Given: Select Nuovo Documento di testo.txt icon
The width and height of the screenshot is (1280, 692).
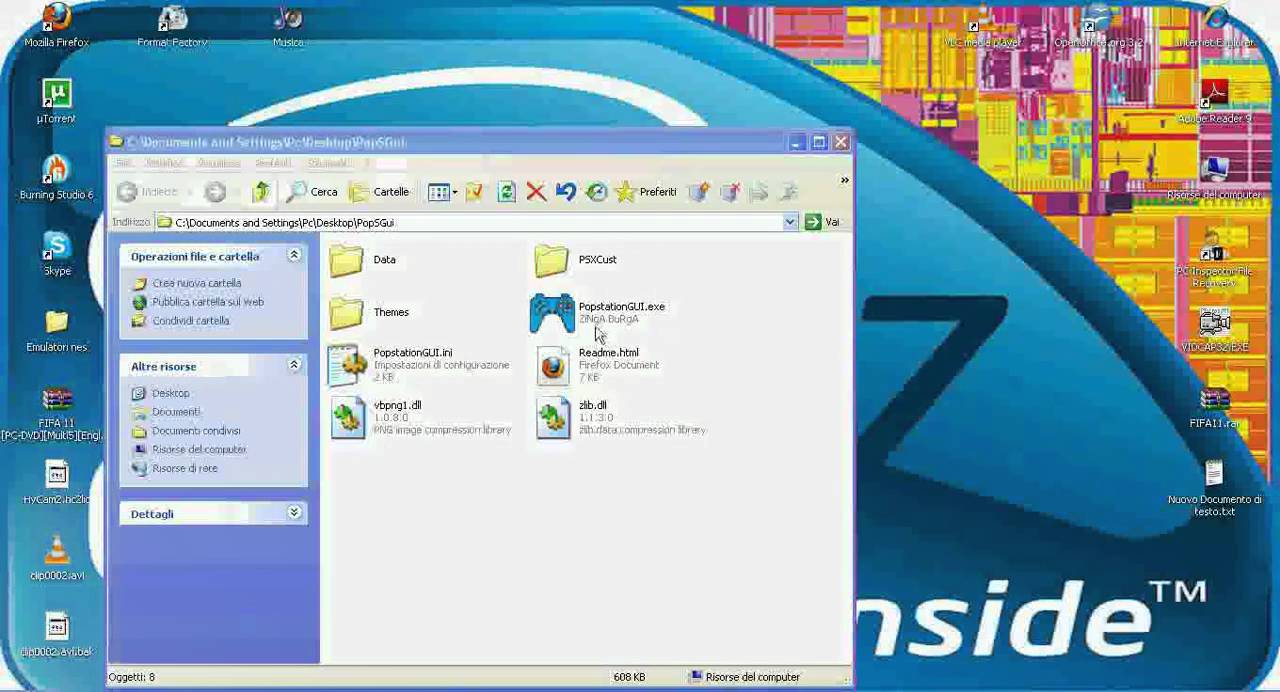Looking at the screenshot, I should click(x=1214, y=489).
